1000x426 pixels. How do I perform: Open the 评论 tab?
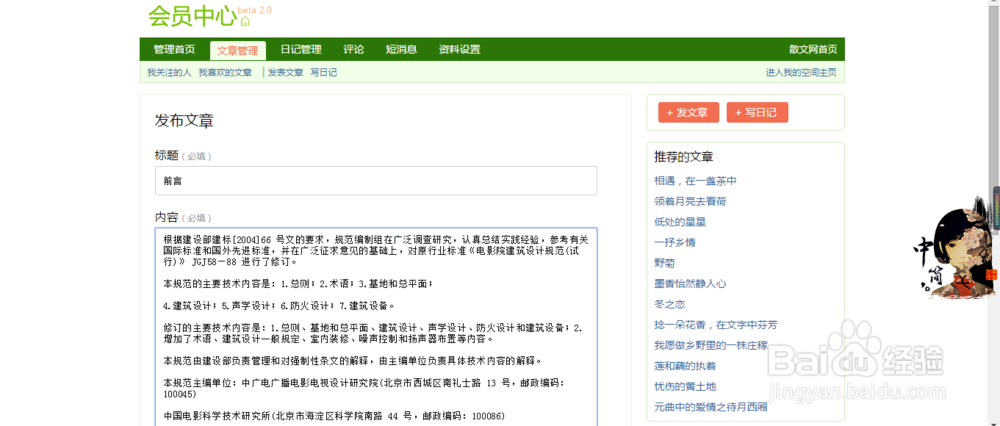353,50
